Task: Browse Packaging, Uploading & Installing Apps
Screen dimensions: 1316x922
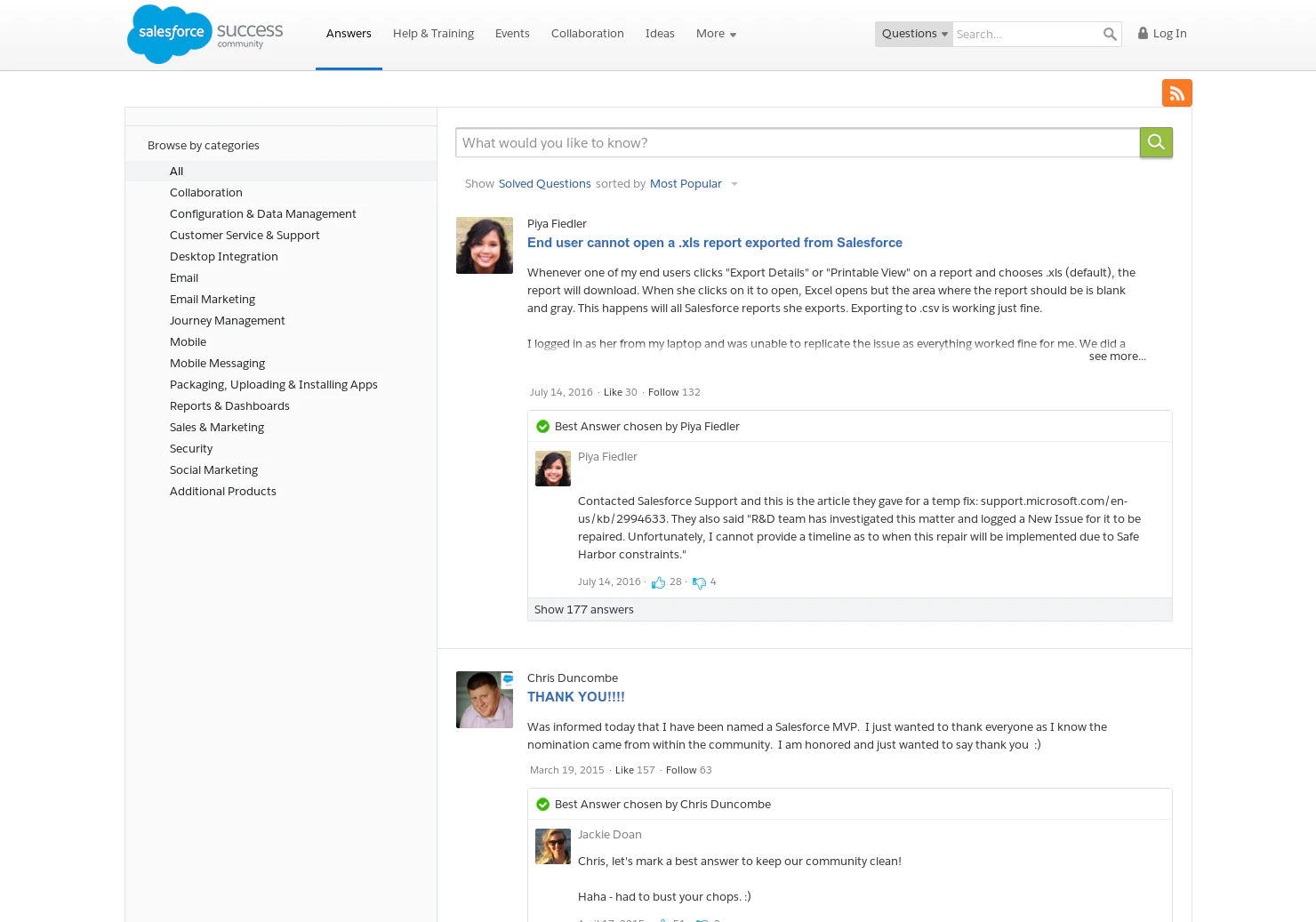Action: (x=274, y=385)
